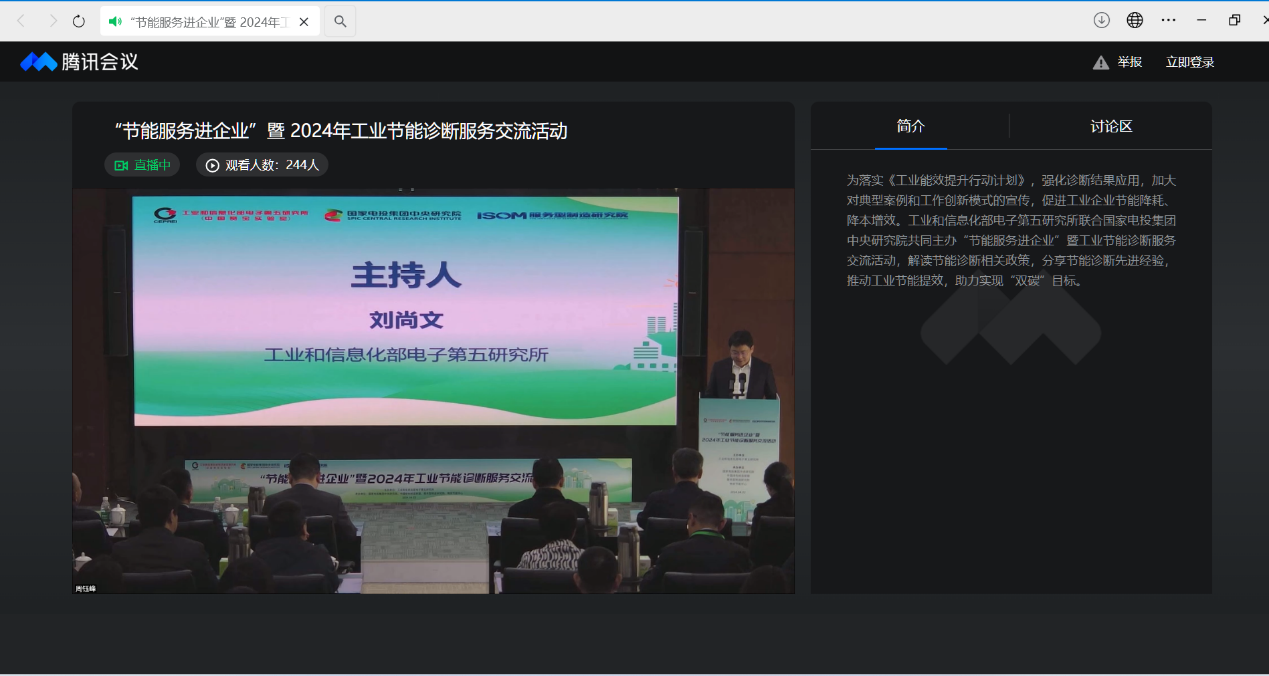Click the 直播中 live status badge
This screenshot has width=1269, height=676.
point(142,165)
